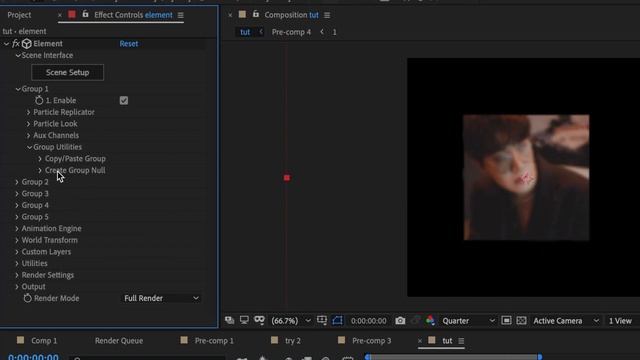Collapse the Element effect twirl arrow
Viewport: 640px width, 360px height.
[x=6, y=44]
